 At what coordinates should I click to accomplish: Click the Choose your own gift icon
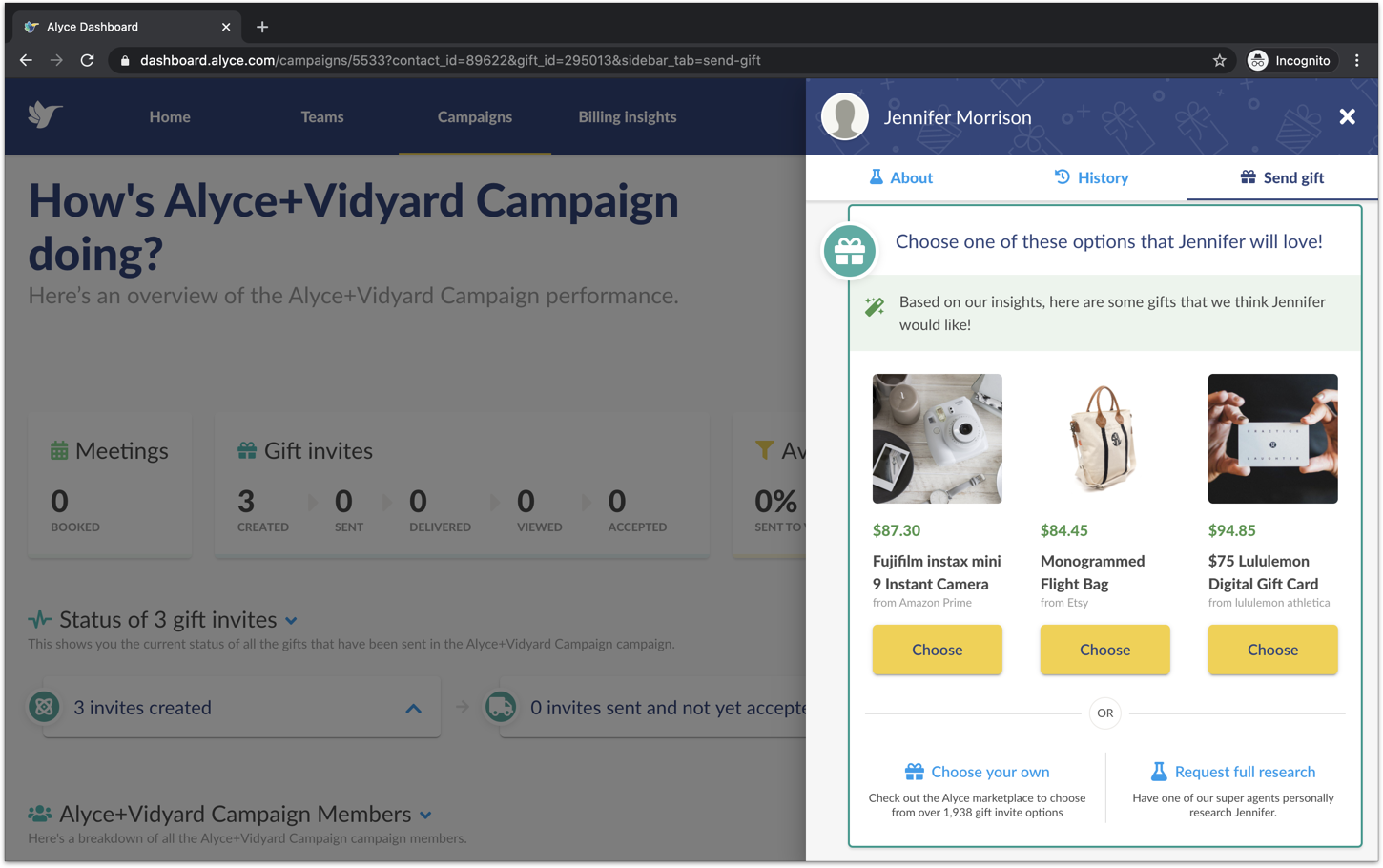(x=914, y=772)
